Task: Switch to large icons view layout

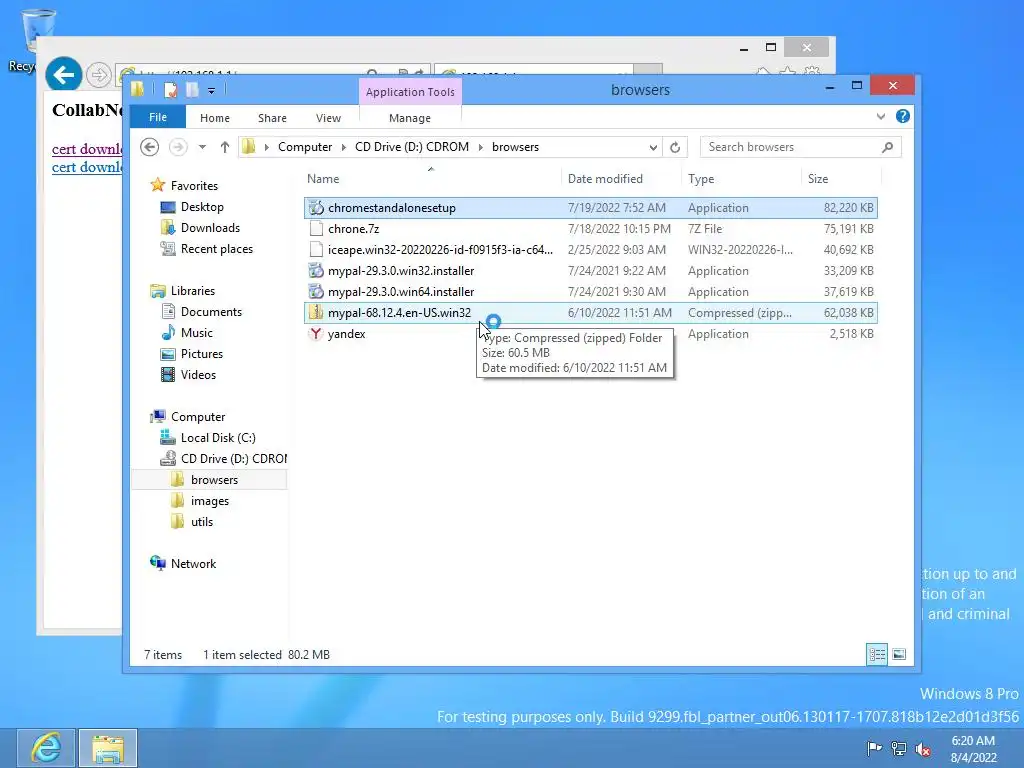Action: point(899,654)
